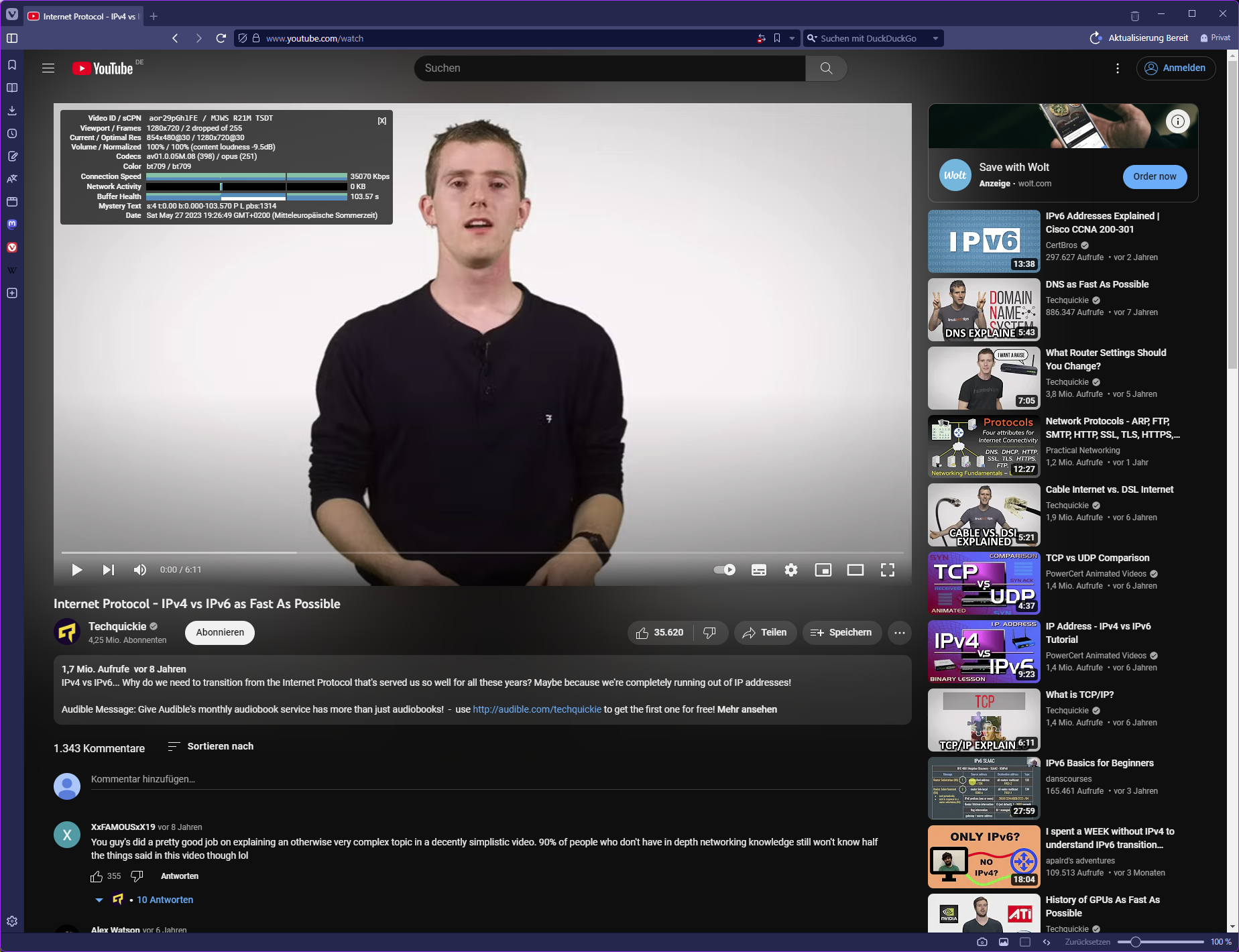Screen dimensions: 1239x952
Task: Toggle the Vivaldi side panel
Action: [x=12, y=38]
